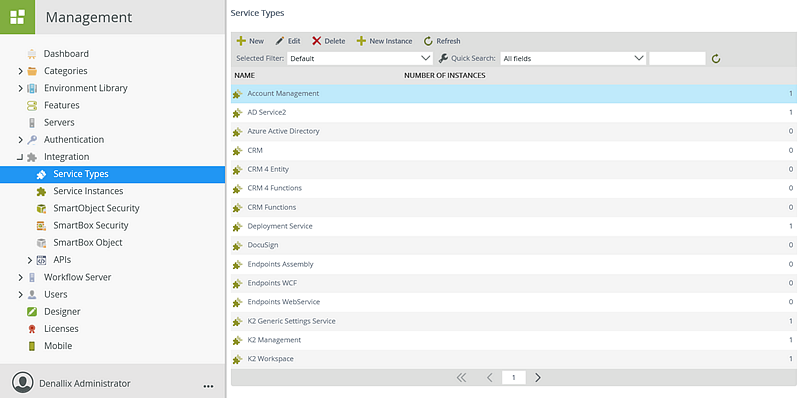Click the Denallix Administrator avatar icon

click(x=22, y=383)
